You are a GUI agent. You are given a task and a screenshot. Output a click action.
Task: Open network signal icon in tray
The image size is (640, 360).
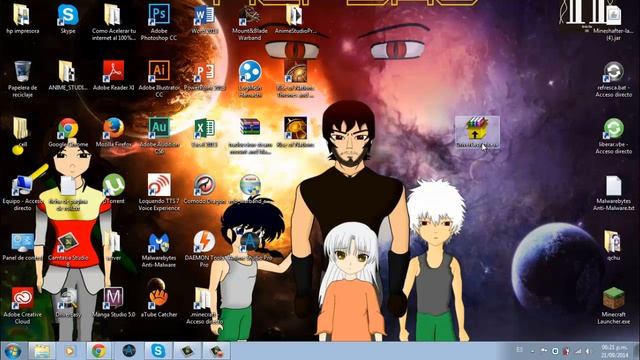[578, 351]
